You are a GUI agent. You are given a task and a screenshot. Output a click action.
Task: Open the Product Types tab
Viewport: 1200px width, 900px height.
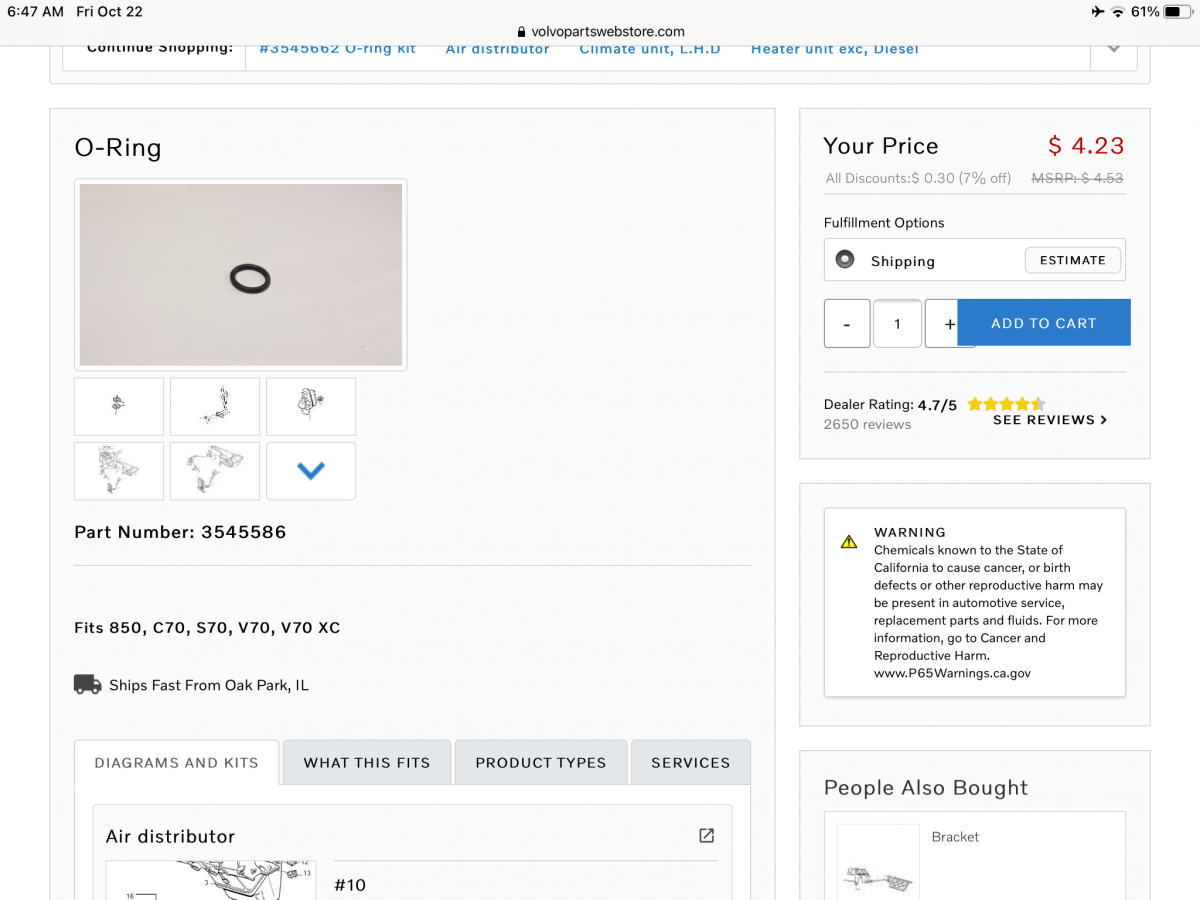541,763
